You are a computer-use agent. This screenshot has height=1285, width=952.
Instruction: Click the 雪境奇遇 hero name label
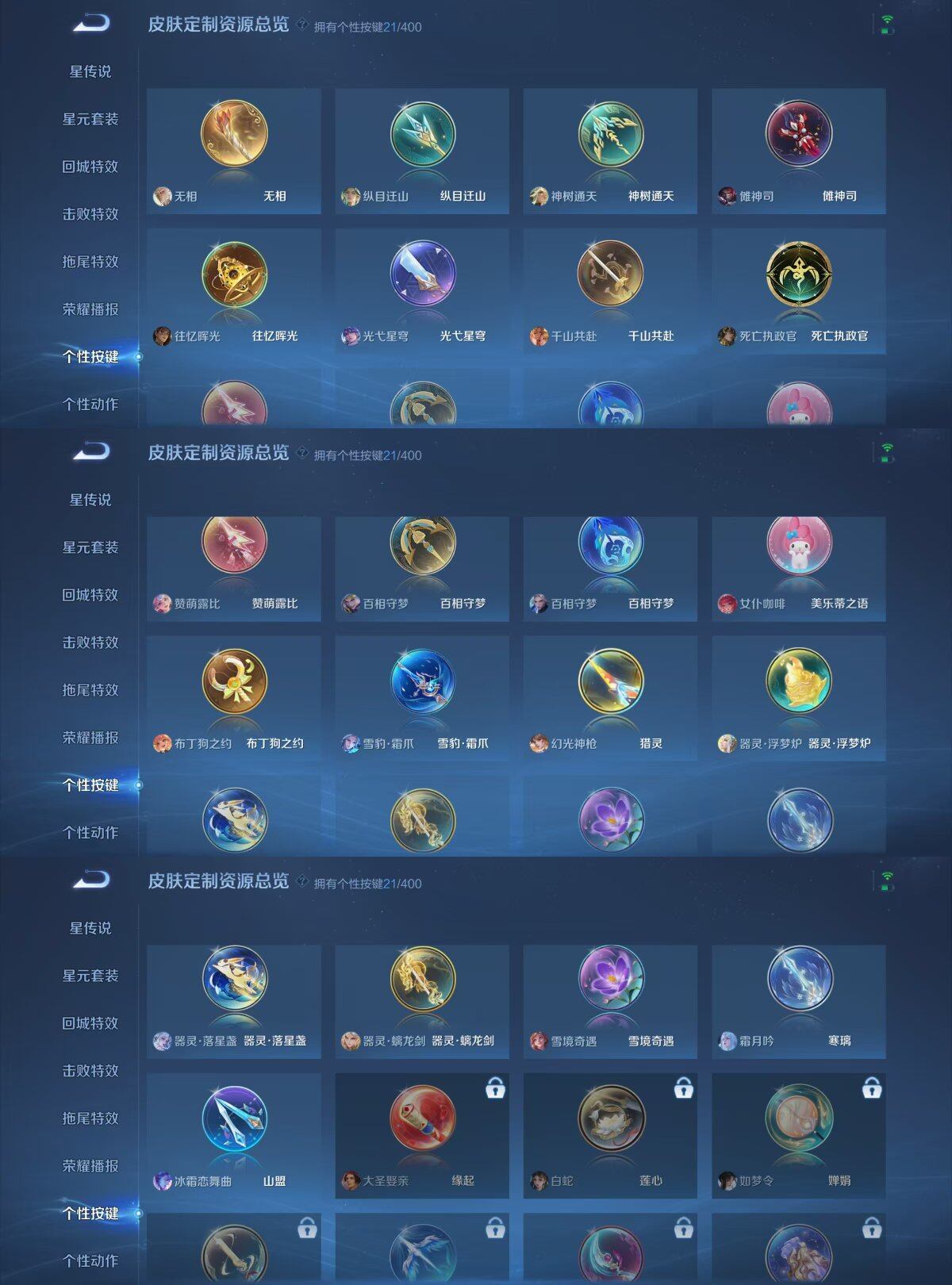tap(574, 1041)
